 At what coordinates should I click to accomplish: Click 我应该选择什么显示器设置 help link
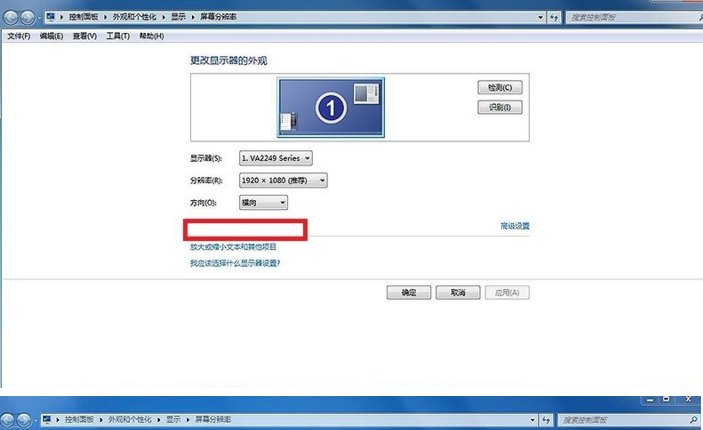pyautogui.click(x=235, y=263)
